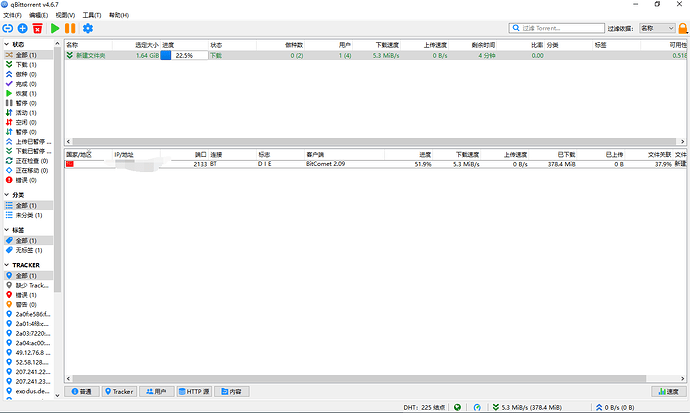This screenshot has height=413, width=690.
Task: Click the orange lock icon
Action: (x=681, y=29)
